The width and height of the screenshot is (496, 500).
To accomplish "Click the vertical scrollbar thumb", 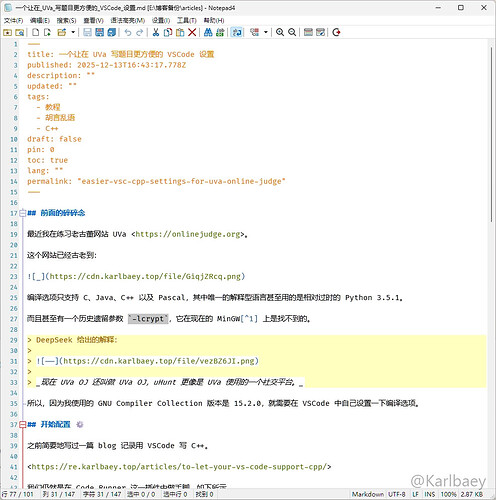I will coord(491,134).
